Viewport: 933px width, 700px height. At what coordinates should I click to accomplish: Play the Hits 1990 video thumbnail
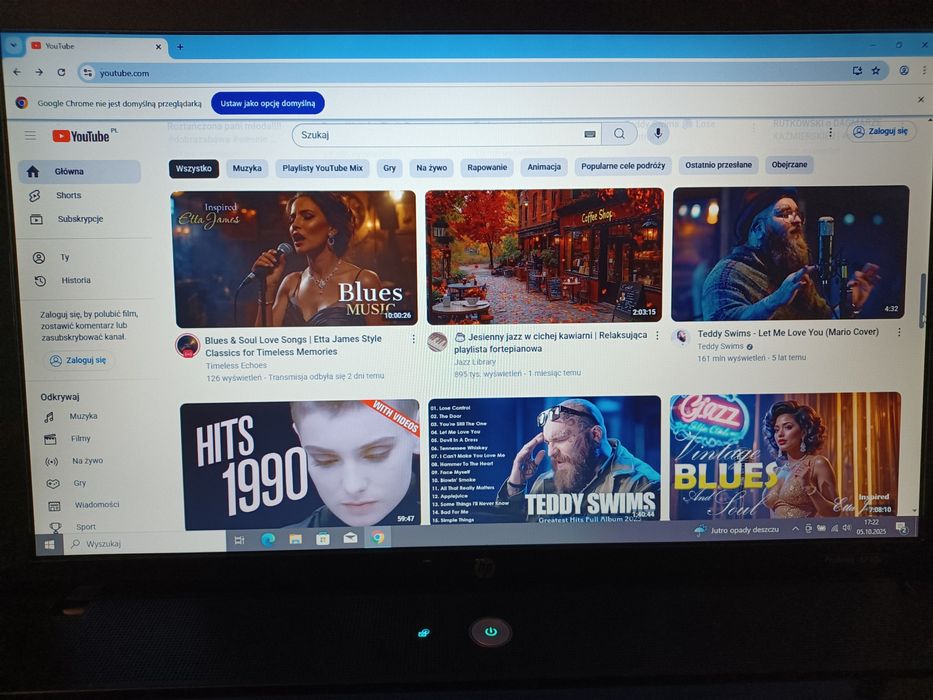[300, 464]
